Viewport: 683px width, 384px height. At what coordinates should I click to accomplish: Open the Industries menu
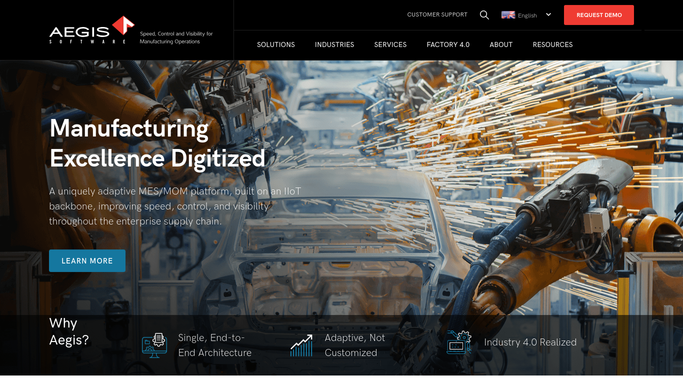[x=335, y=44]
